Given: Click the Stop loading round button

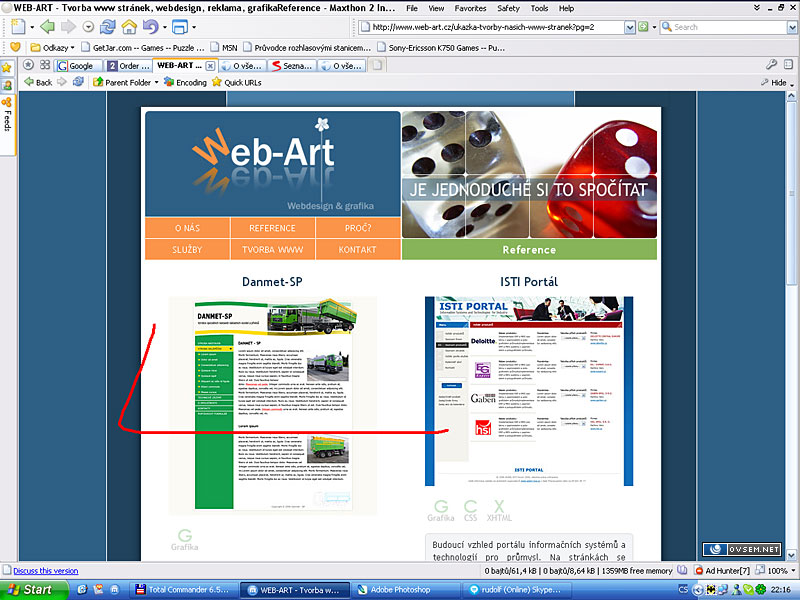Looking at the screenshot, I should (x=88, y=27).
